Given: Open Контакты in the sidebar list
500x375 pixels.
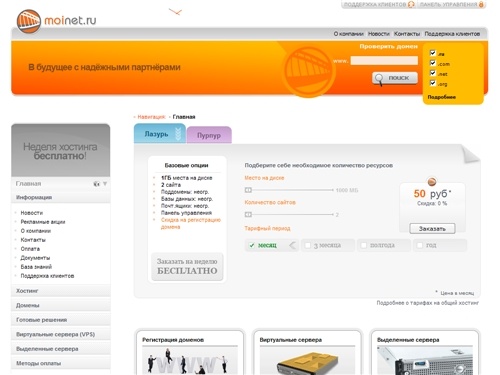Looking at the screenshot, I should (33, 240).
